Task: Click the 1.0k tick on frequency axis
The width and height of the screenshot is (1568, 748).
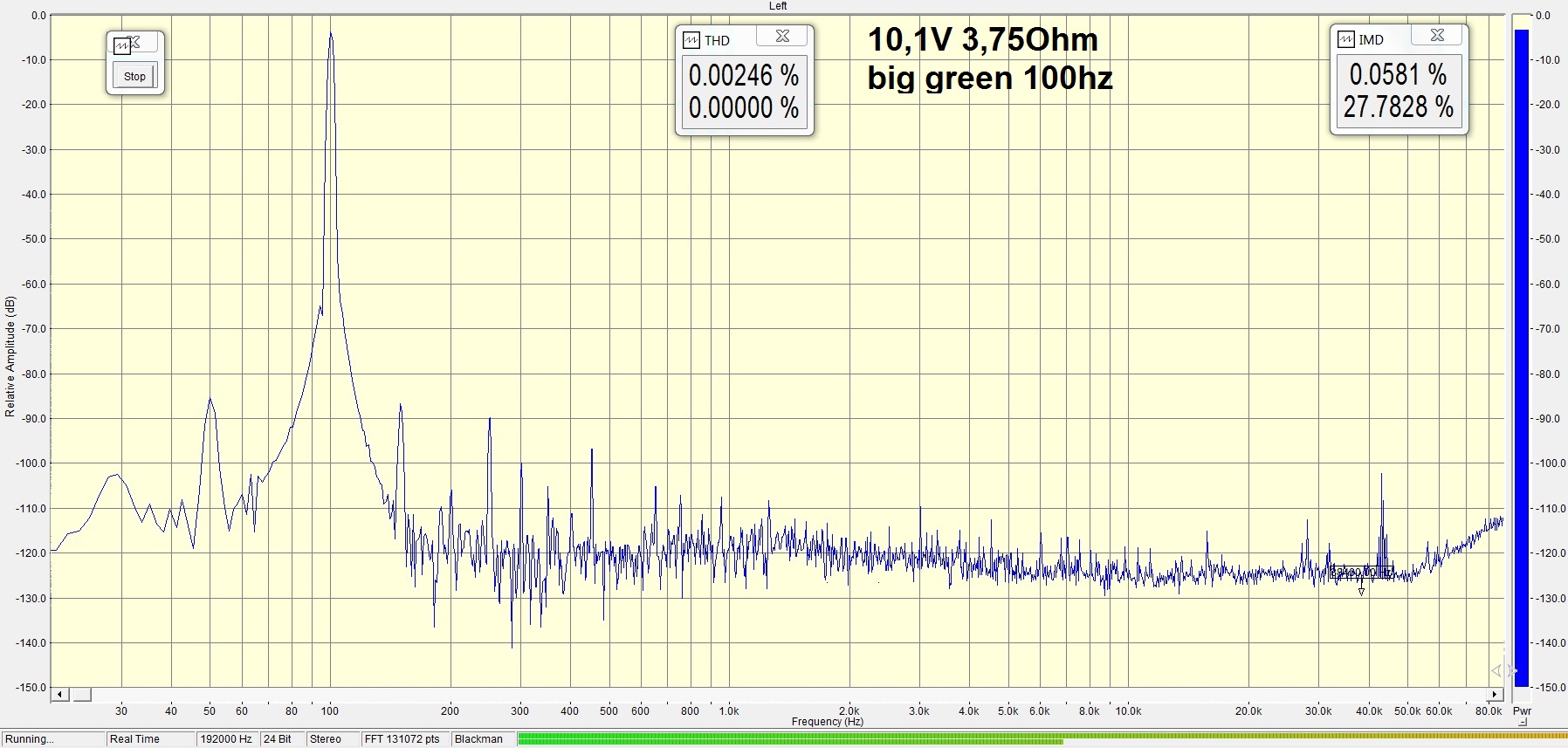Action: [729, 711]
